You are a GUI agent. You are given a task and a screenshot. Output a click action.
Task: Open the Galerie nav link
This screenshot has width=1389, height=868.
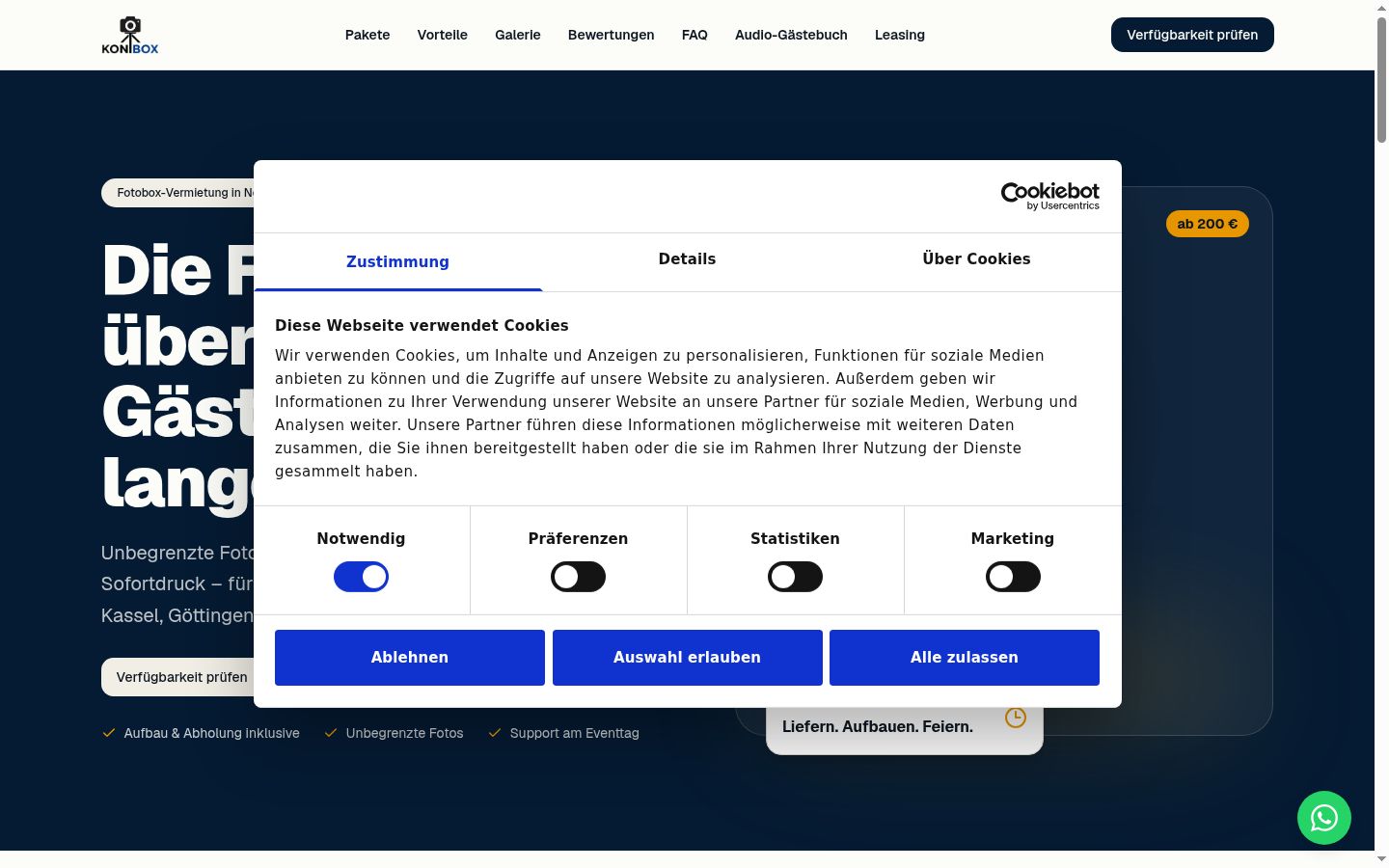click(518, 35)
